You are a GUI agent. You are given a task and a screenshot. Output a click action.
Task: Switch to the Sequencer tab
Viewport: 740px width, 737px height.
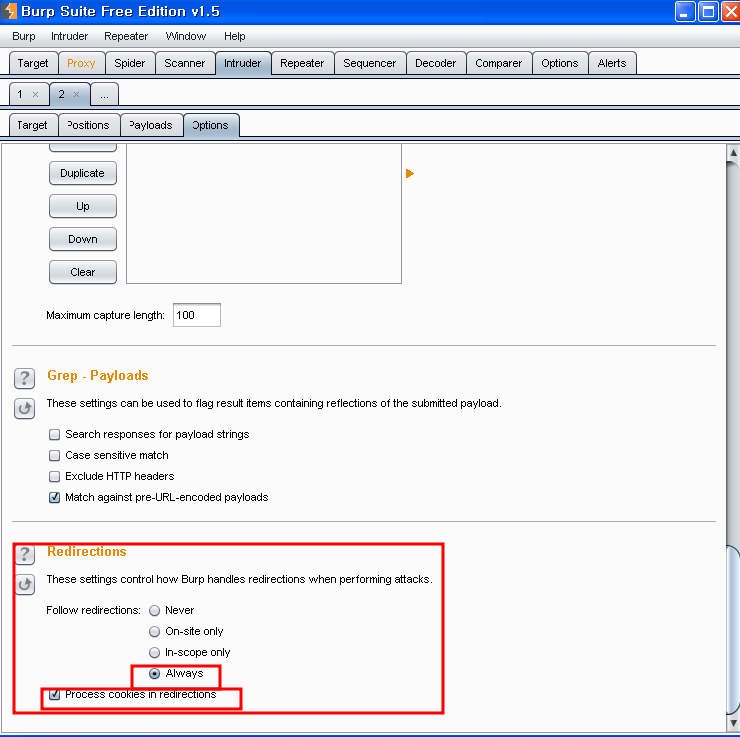tap(370, 63)
